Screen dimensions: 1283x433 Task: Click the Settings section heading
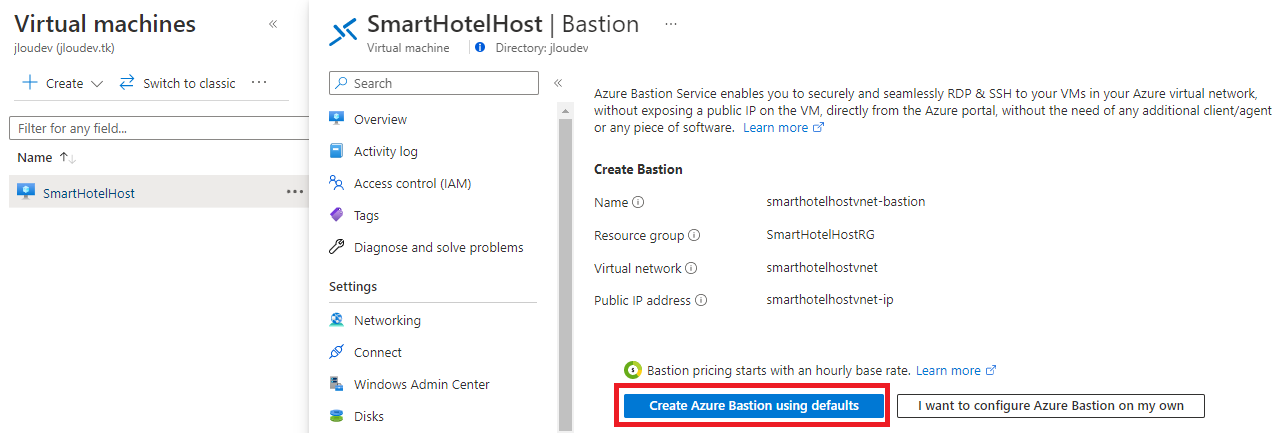[x=353, y=287]
